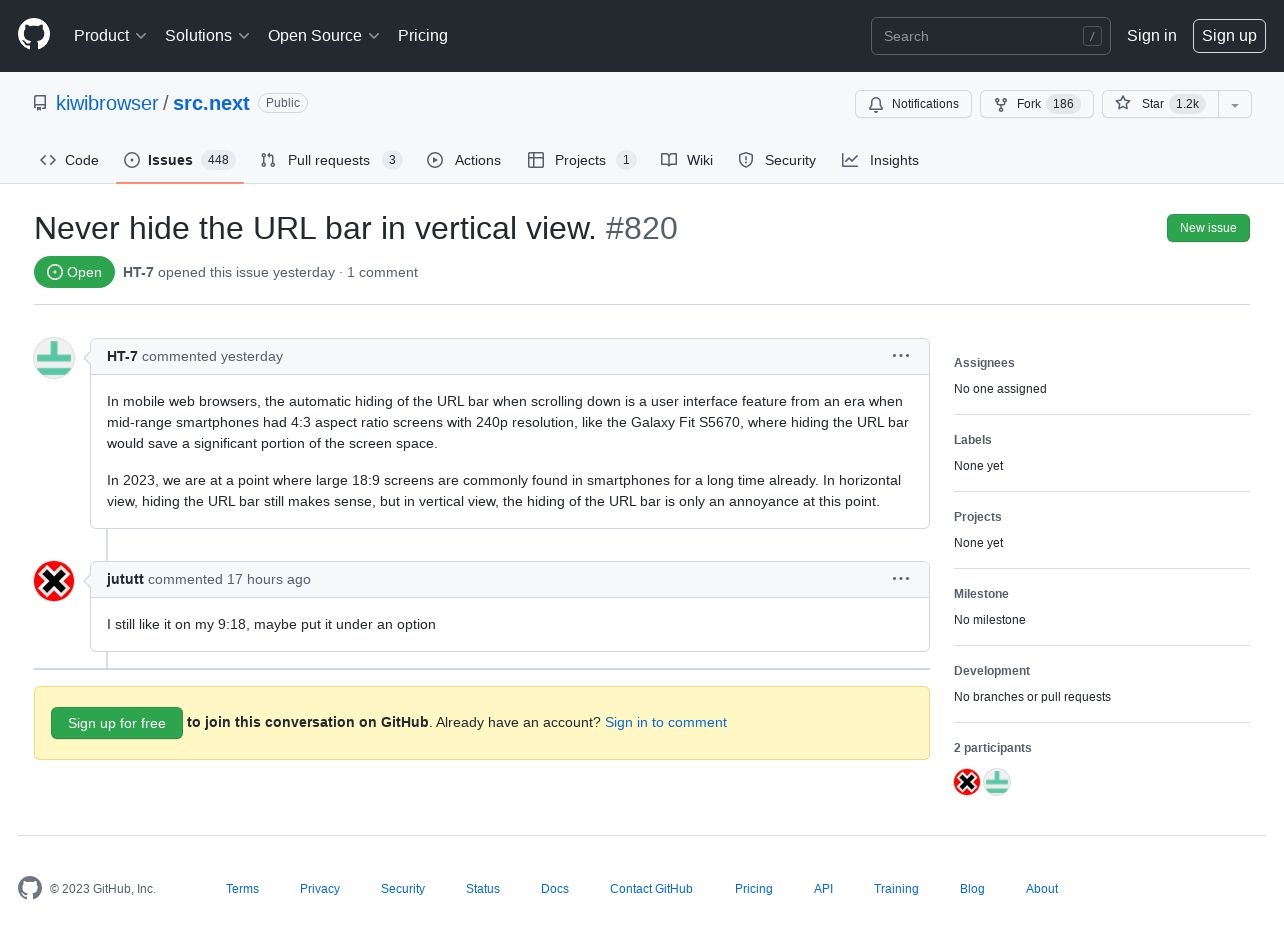Screen dimensions: 1284x950
Task: Open the Pricing page from header
Action: click(423, 36)
